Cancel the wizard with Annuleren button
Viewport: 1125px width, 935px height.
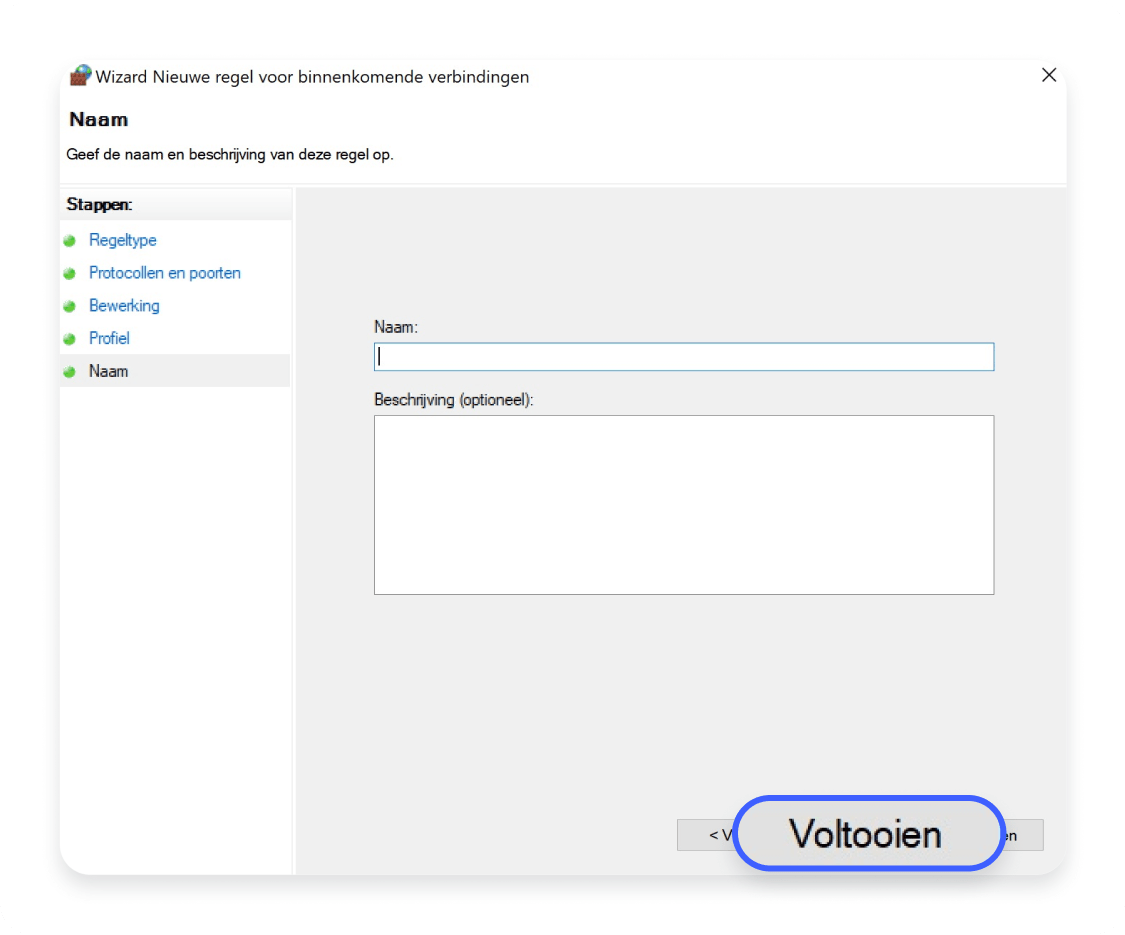tap(1022, 835)
